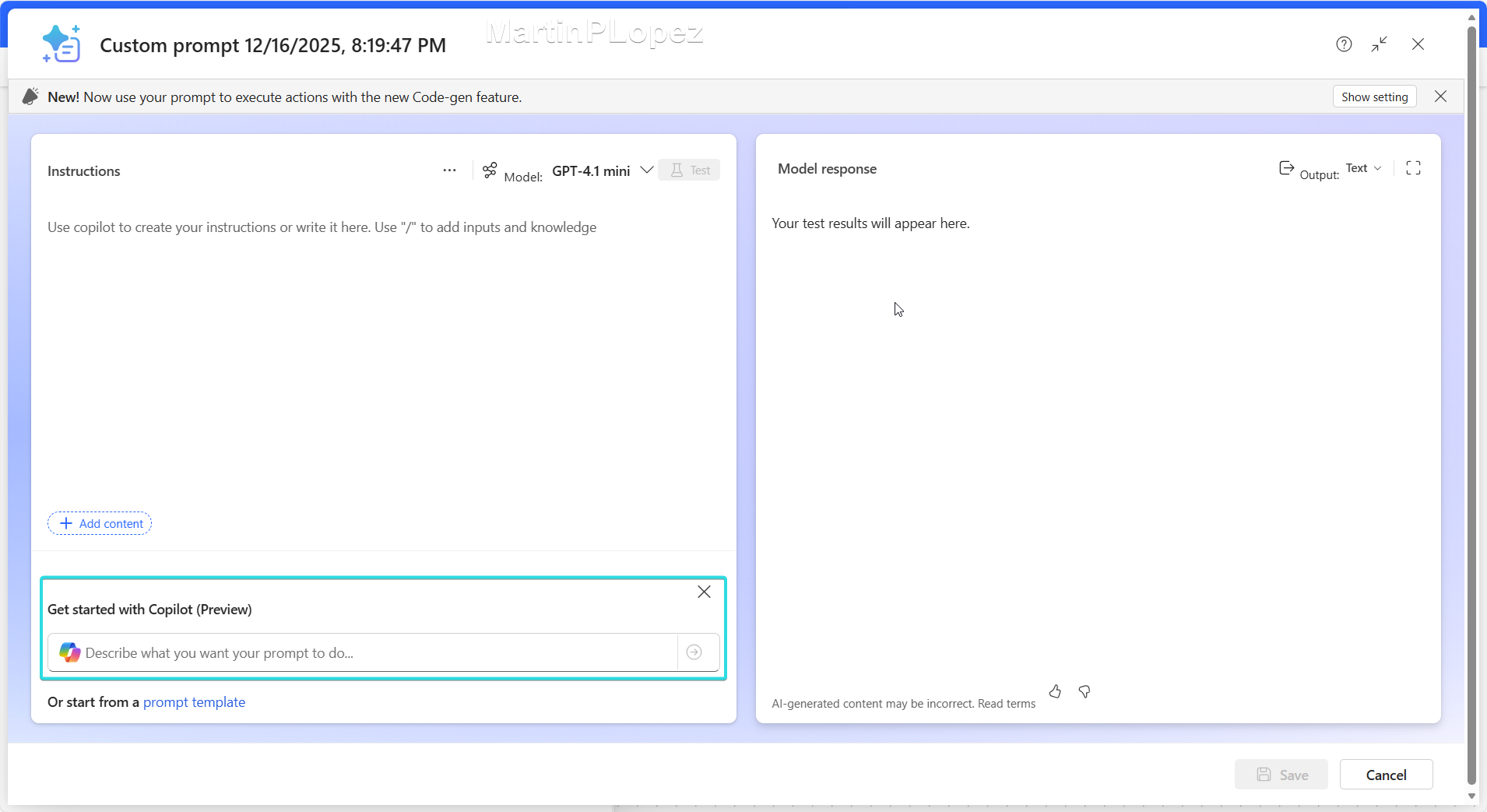Submit the Copilot prompt arrow button
1487x812 pixels.
(694, 652)
